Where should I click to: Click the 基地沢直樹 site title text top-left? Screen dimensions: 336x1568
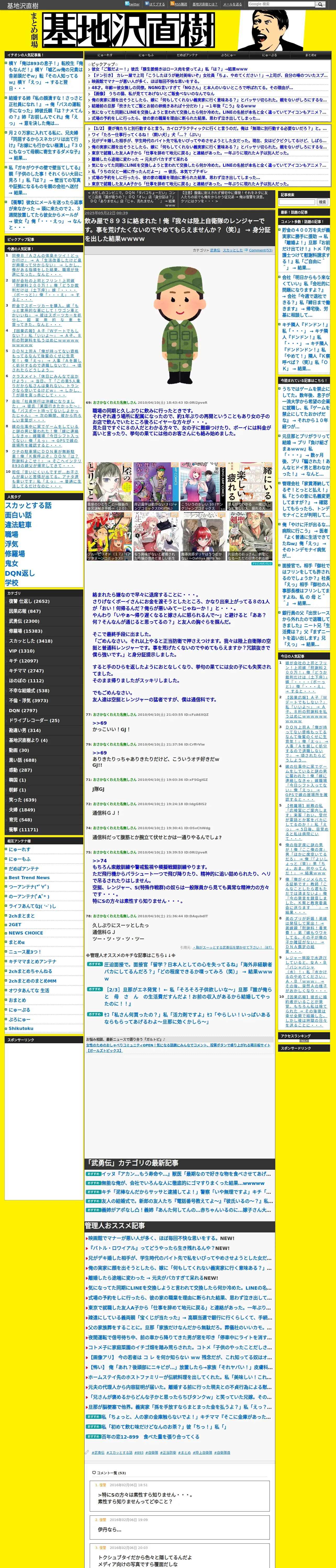pyautogui.click(x=23, y=5)
